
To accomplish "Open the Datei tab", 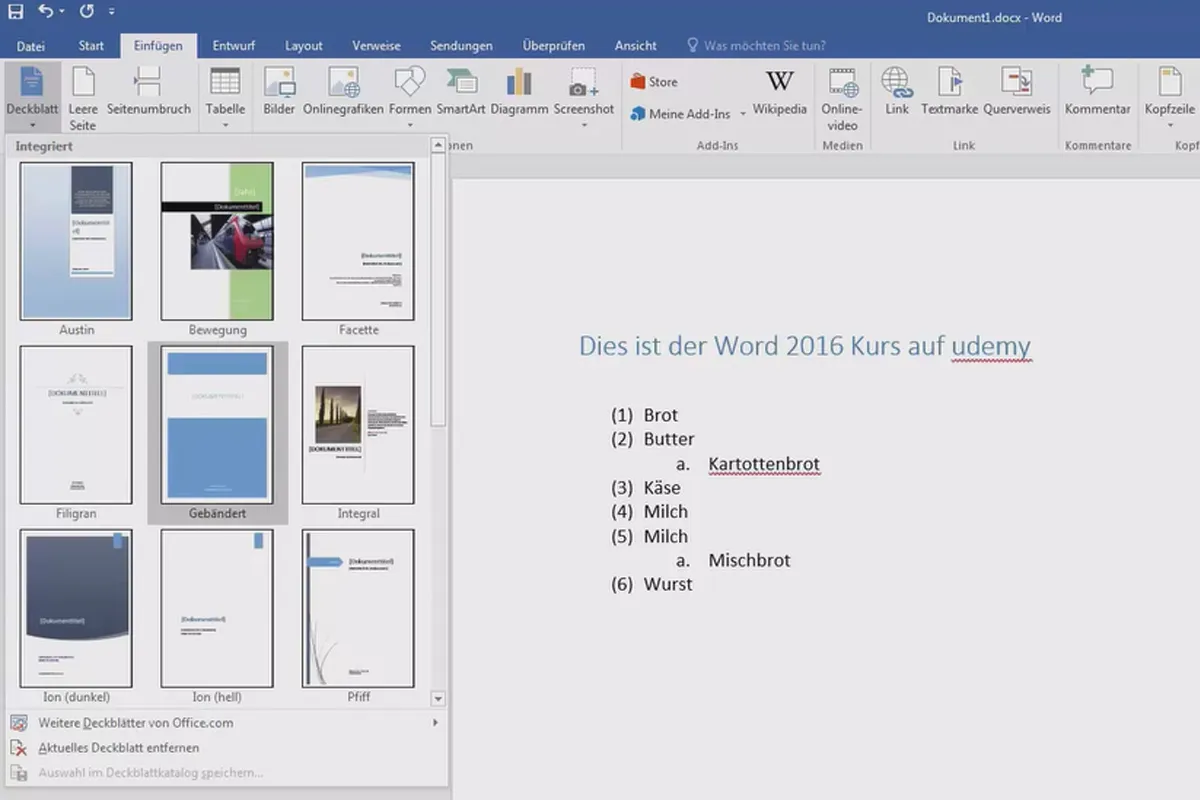I will [x=30, y=45].
